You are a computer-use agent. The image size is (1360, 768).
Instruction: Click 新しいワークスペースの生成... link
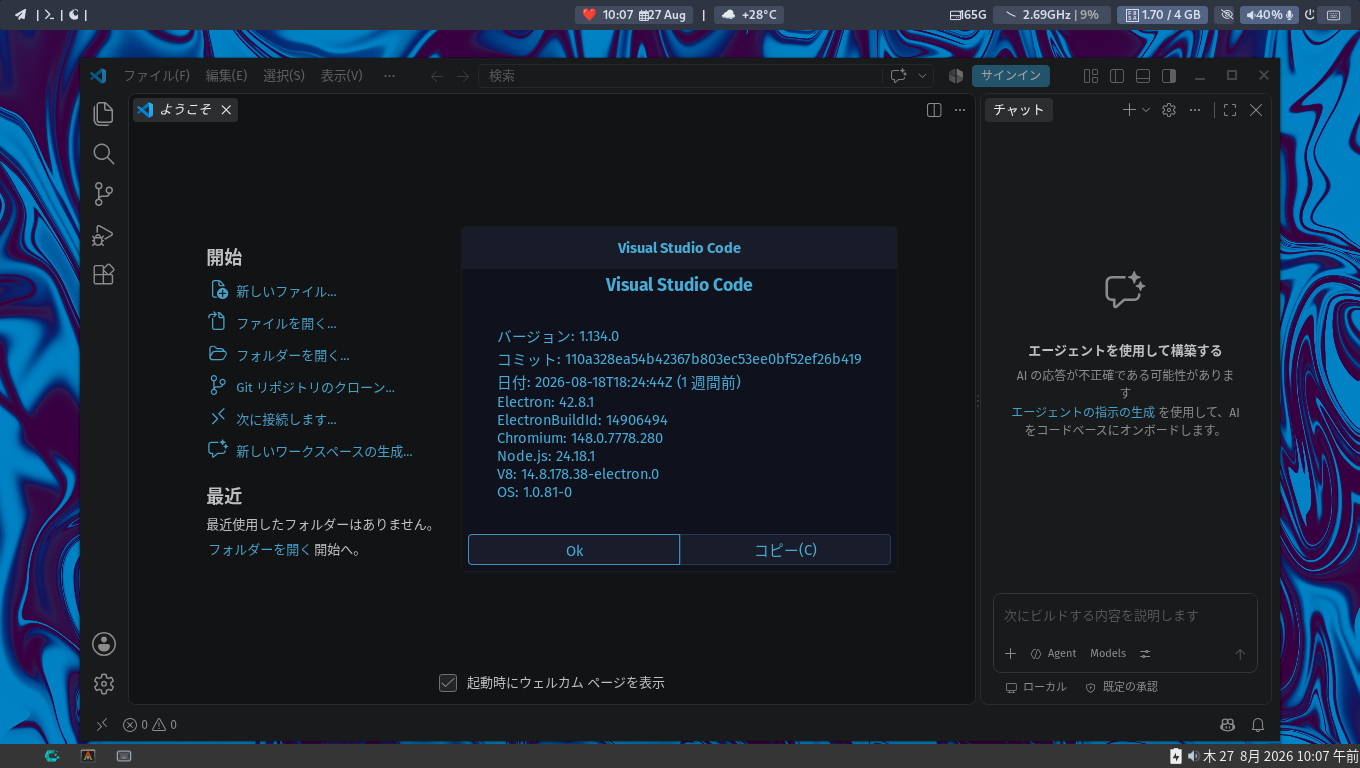pos(324,452)
